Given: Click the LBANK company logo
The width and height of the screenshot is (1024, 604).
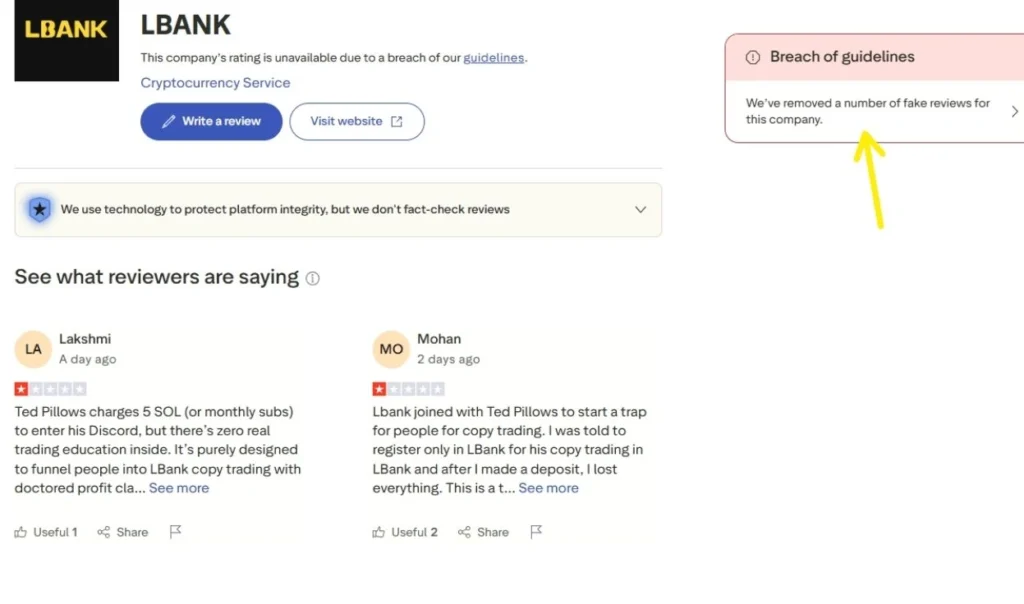Looking at the screenshot, I should [x=67, y=39].
